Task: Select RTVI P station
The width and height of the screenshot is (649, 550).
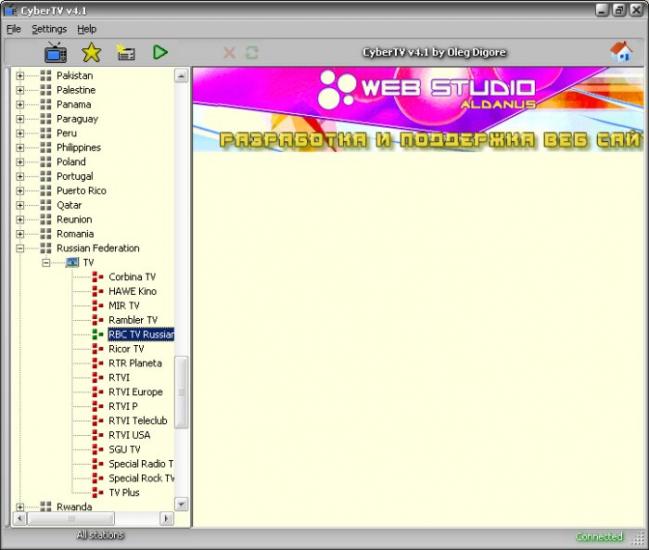Action: [x=123, y=406]
